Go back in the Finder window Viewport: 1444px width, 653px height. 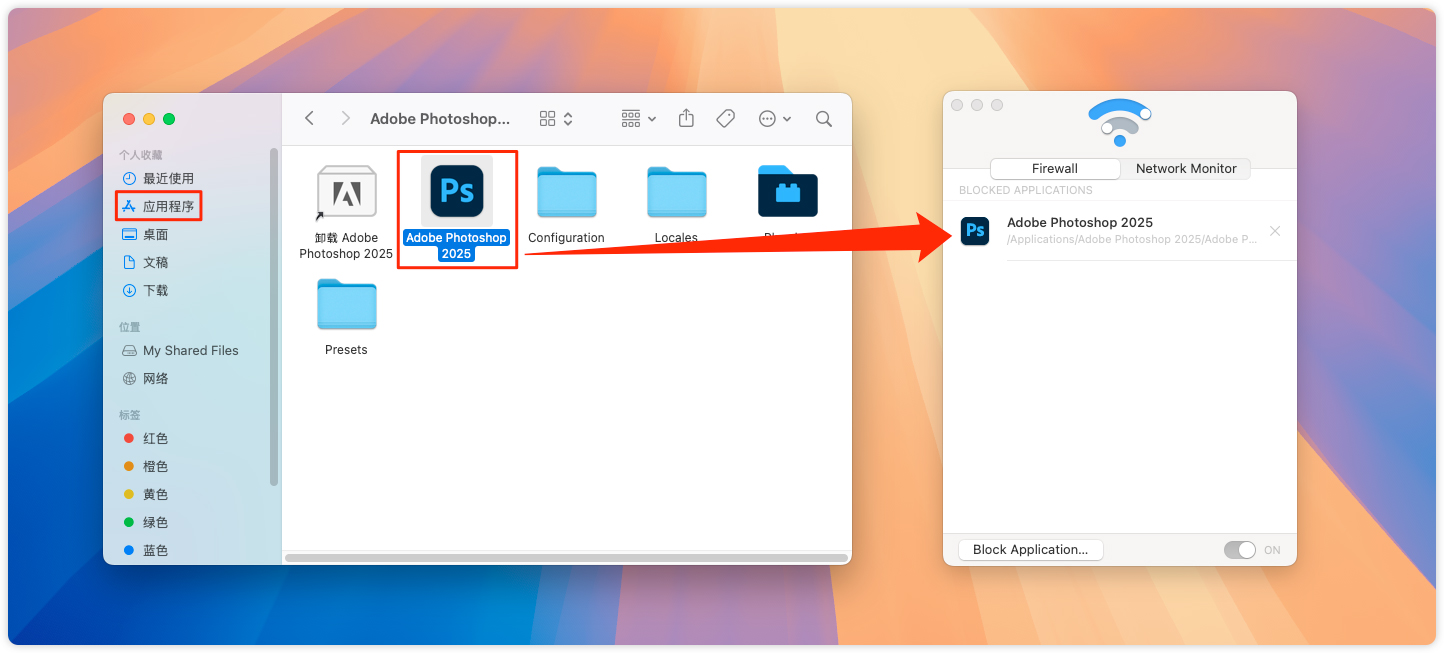(x=310, y=118)
